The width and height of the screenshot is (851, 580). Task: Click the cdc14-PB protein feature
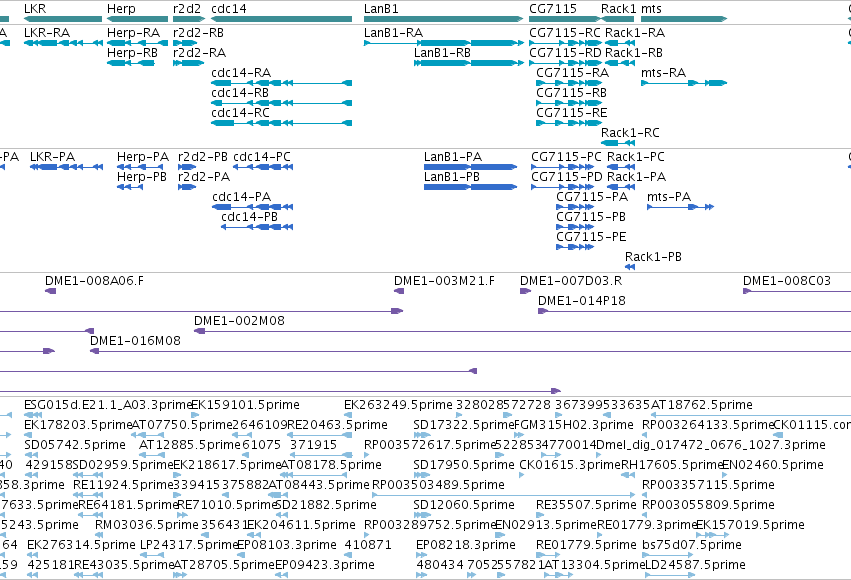pos(257,227)
